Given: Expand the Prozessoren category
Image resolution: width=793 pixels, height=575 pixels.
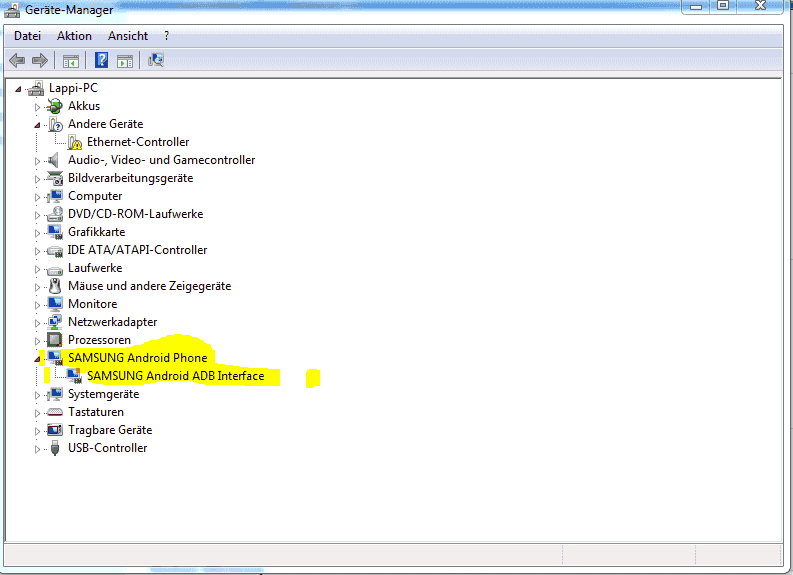Looking at the screenshot, I should tap(37, 341).
